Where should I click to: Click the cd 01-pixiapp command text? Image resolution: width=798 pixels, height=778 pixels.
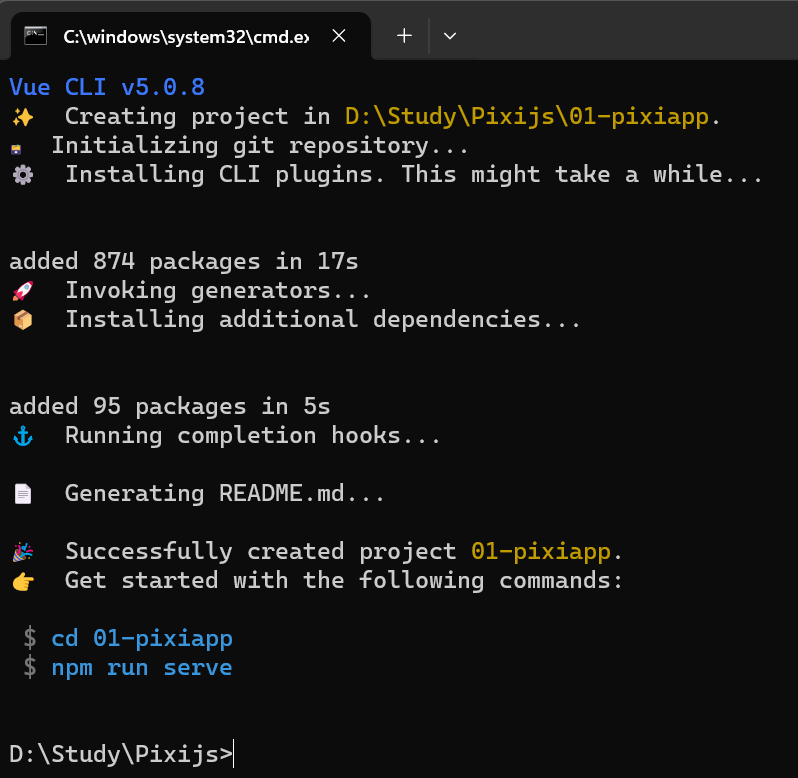[142, 639]
